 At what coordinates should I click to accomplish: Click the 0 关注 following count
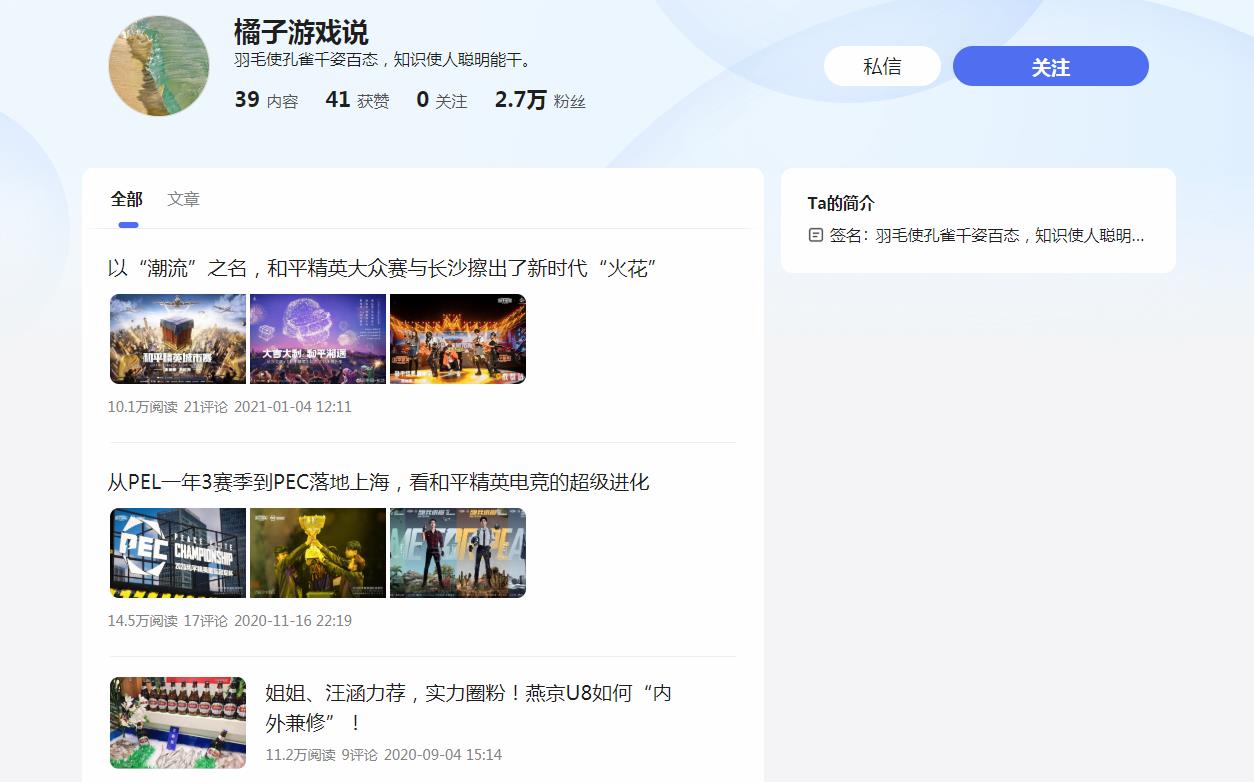442,100
